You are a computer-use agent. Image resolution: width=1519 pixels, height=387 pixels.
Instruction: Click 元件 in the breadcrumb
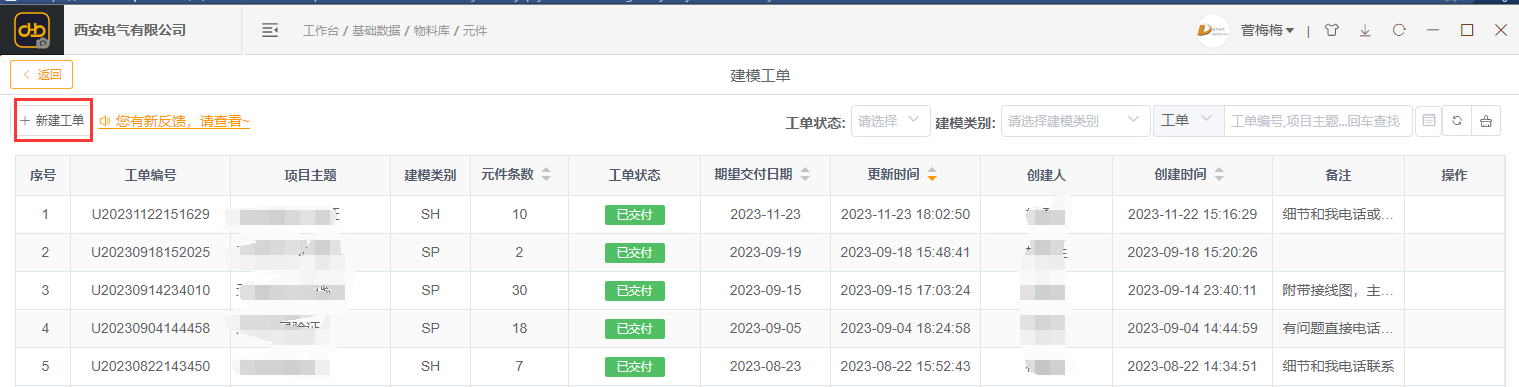coord(475,31)
